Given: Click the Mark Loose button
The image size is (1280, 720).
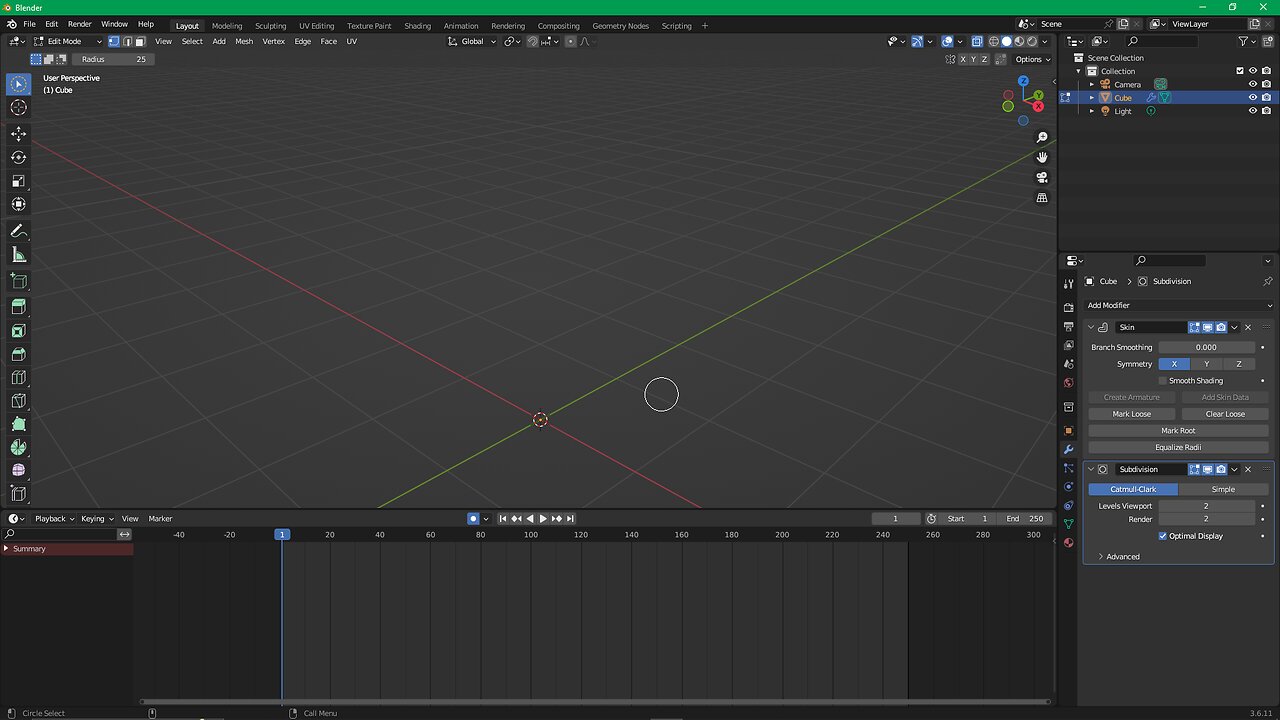Looking at the screenshot, I should tap(1132, 414).
